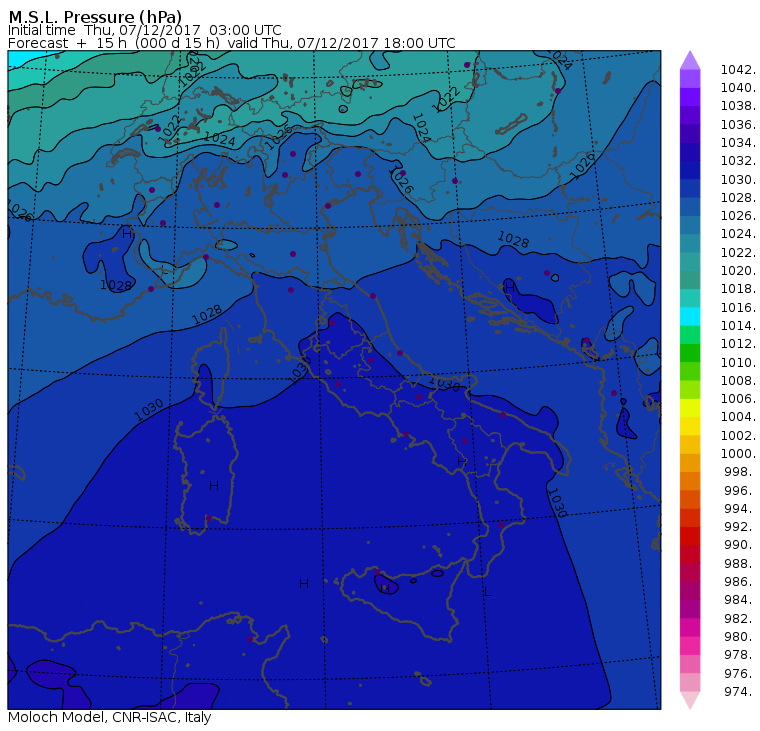The width and height of the screenshot is (760, 731).
Task: Click the '1018.' legend label
Action: coord(738,288)
